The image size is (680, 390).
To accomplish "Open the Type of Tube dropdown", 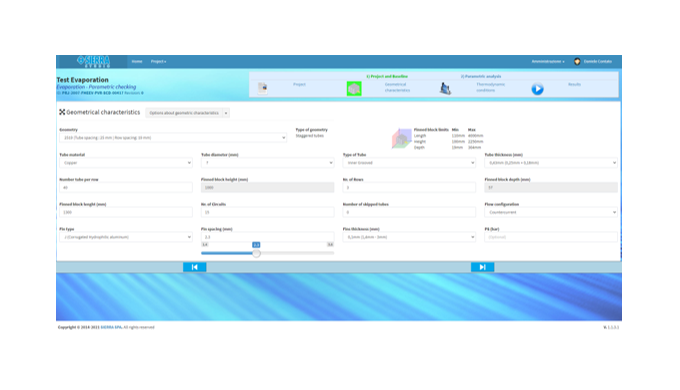I will point(409,163).
